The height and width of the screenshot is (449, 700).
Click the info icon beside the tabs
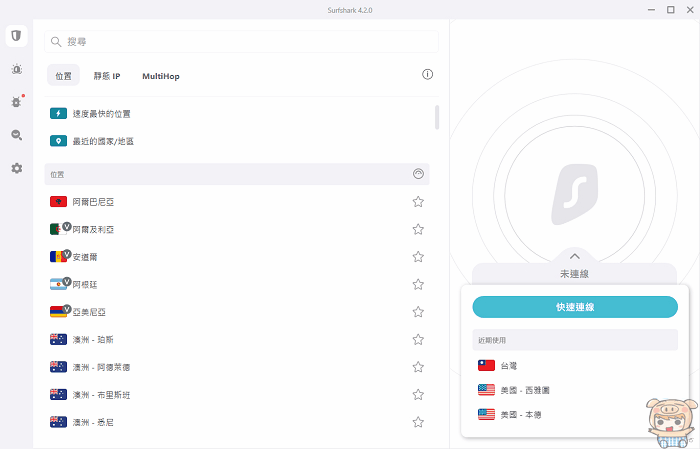coord(427,75)
